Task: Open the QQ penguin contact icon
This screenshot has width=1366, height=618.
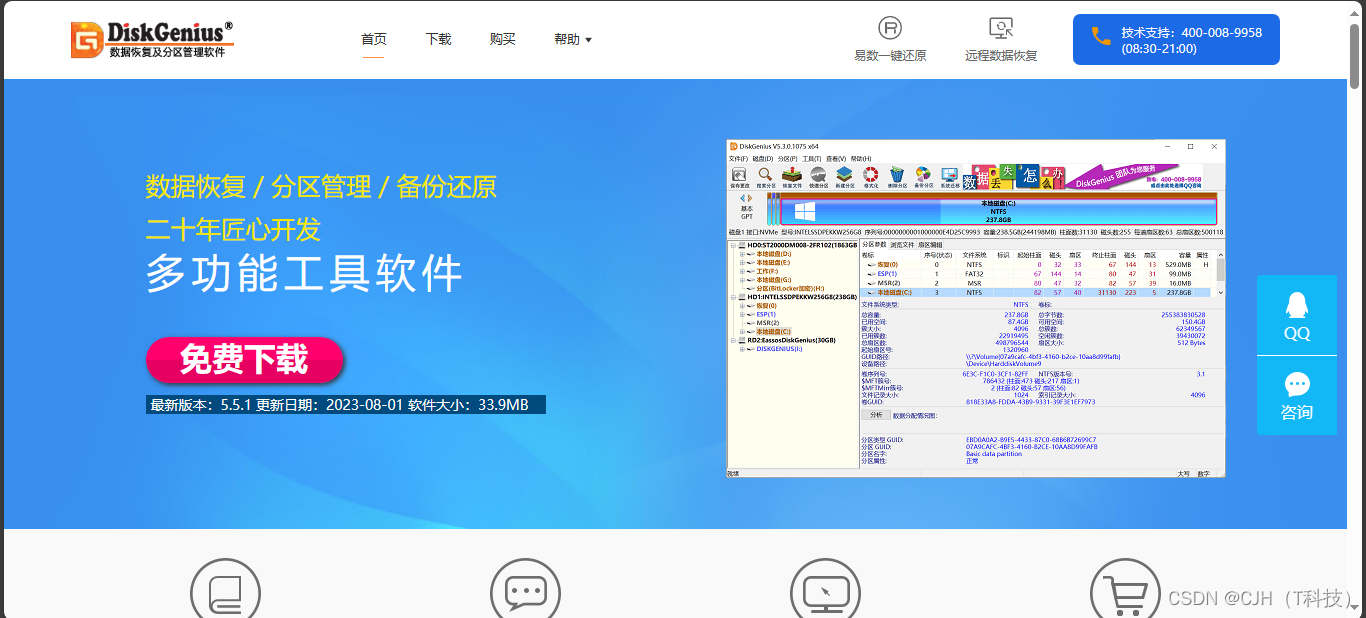Action: point(1297,304)
